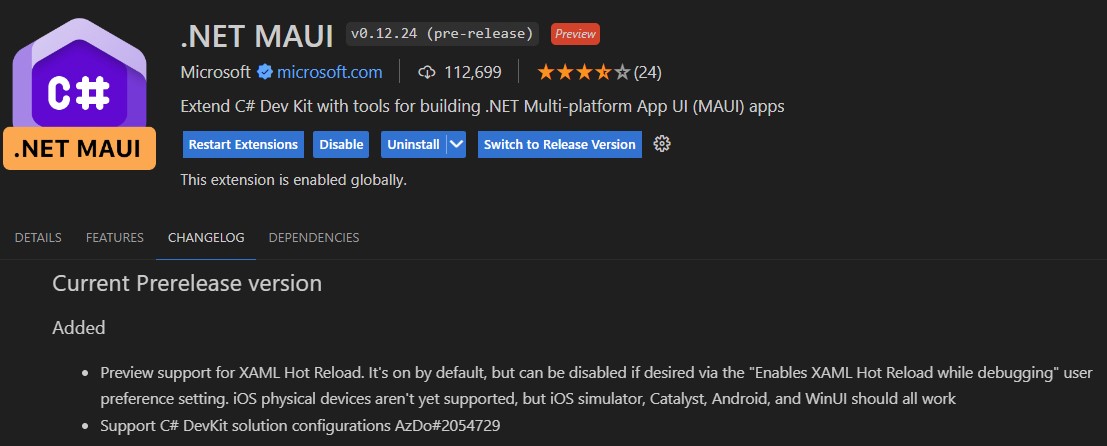1107x446 pixels.
Task: Open the extension settings gear icon
Action: coord(661,144)
